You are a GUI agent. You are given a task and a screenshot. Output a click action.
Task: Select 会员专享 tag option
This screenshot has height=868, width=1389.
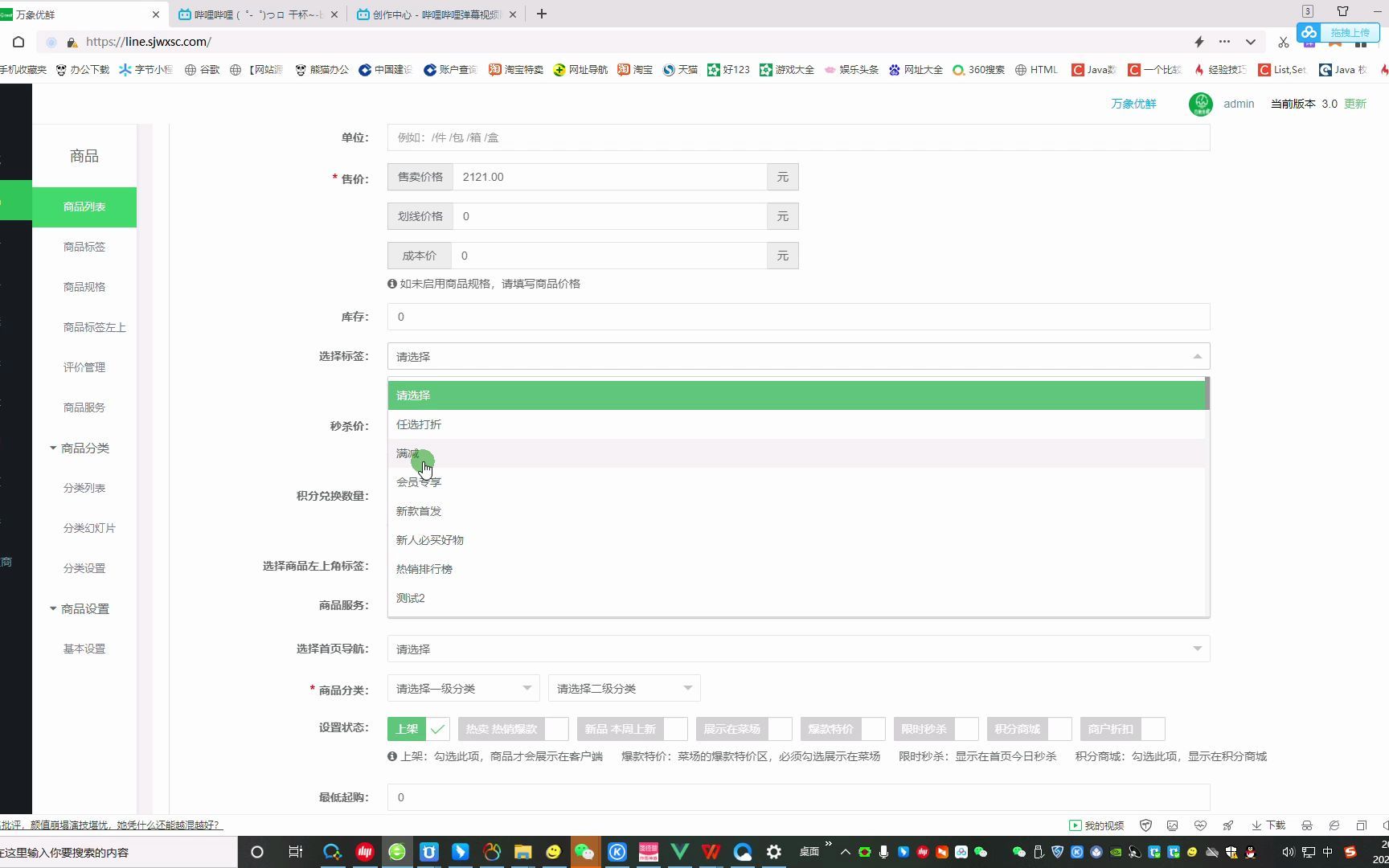[x=797, y=482]
